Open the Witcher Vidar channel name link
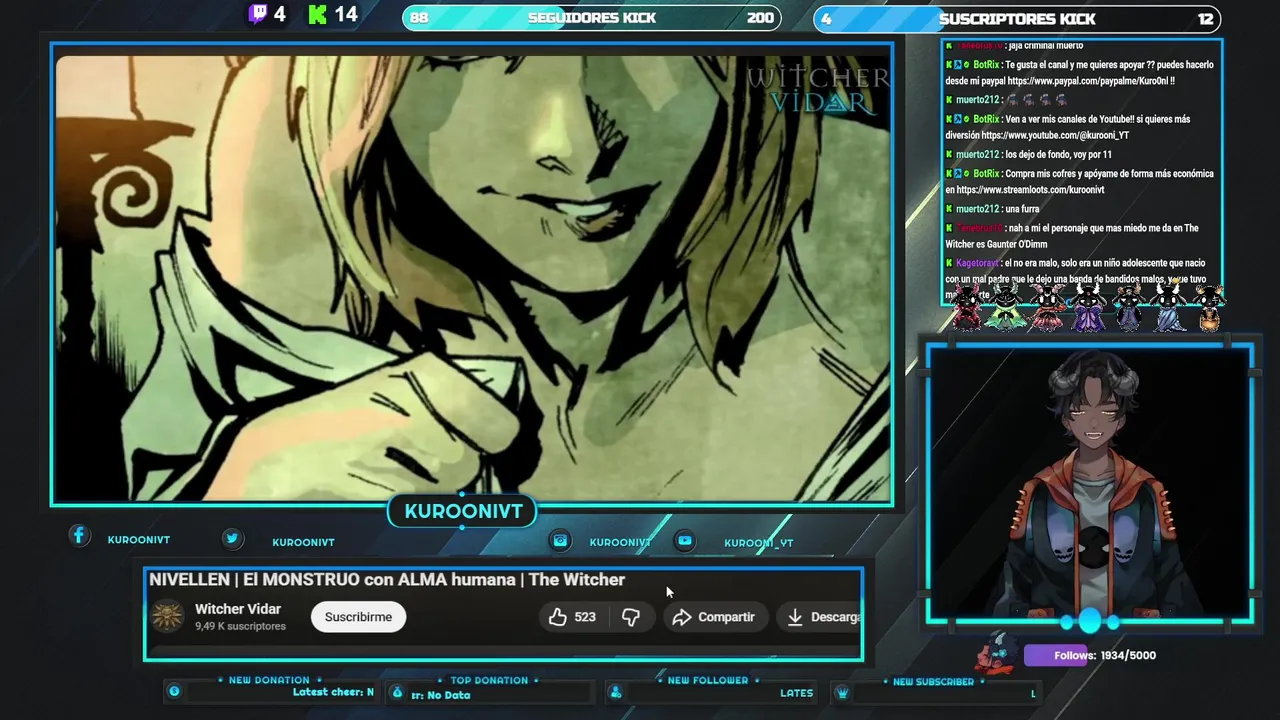 (238, 609)
